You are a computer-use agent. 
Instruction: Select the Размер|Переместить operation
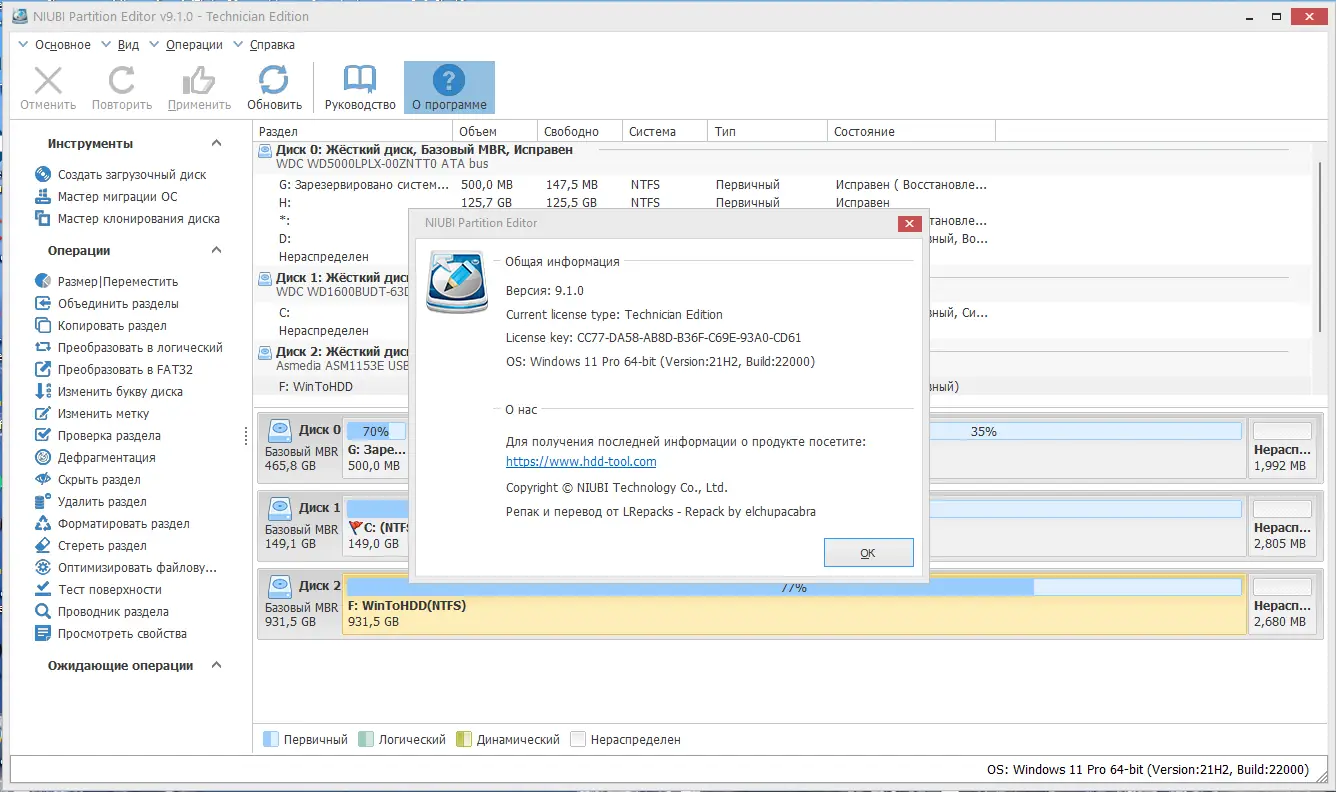(x=104, y=281)
